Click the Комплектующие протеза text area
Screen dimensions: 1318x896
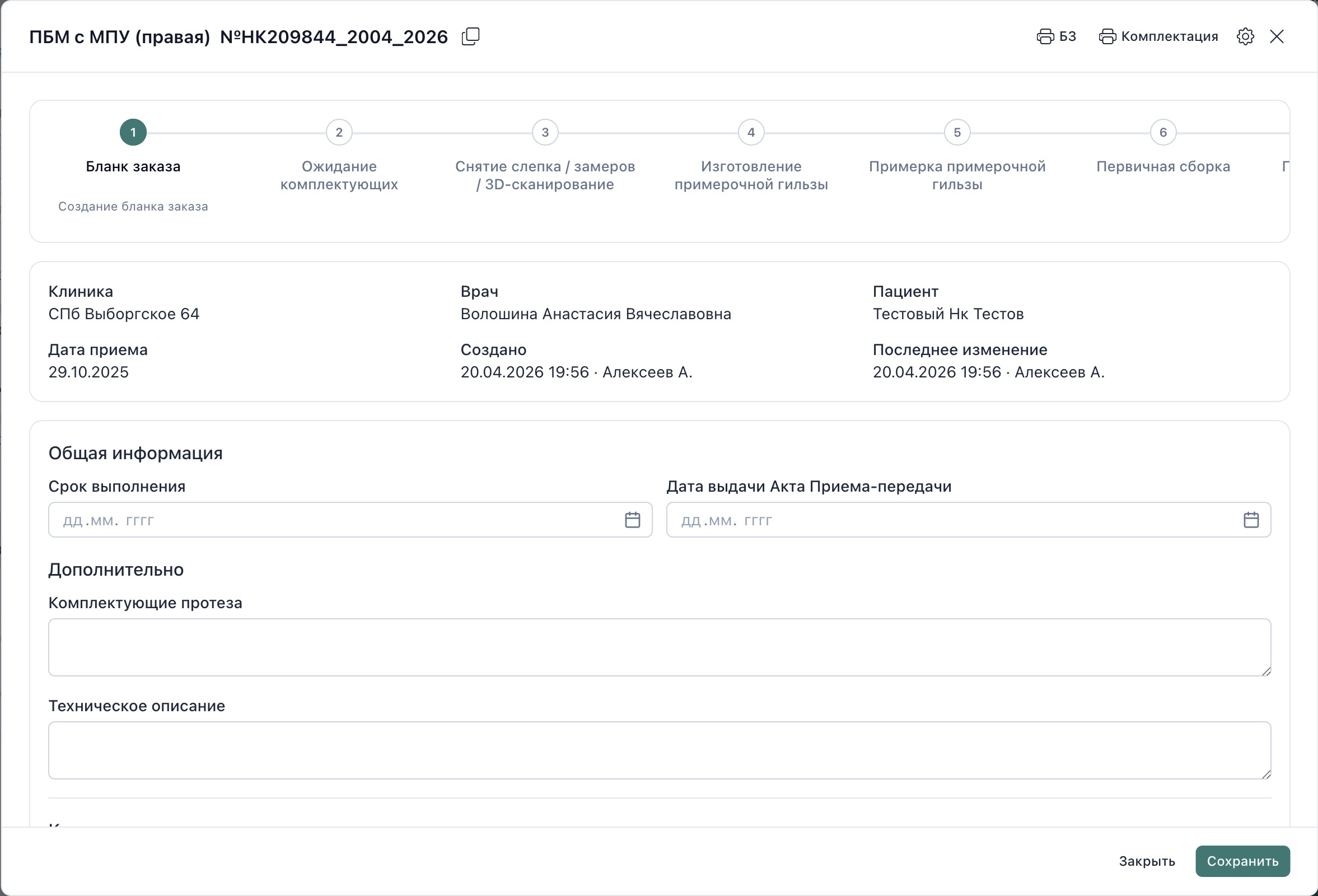click(660, 647)
